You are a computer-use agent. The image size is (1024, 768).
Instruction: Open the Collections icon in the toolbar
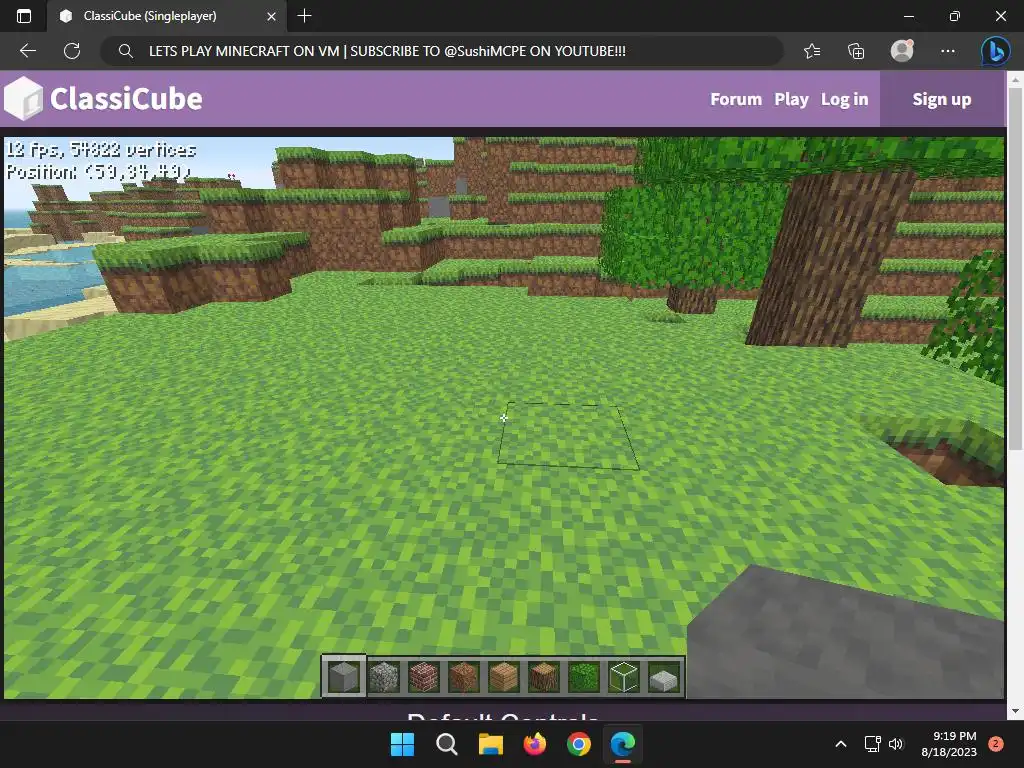pyautogui.click(x=856, y=51)
